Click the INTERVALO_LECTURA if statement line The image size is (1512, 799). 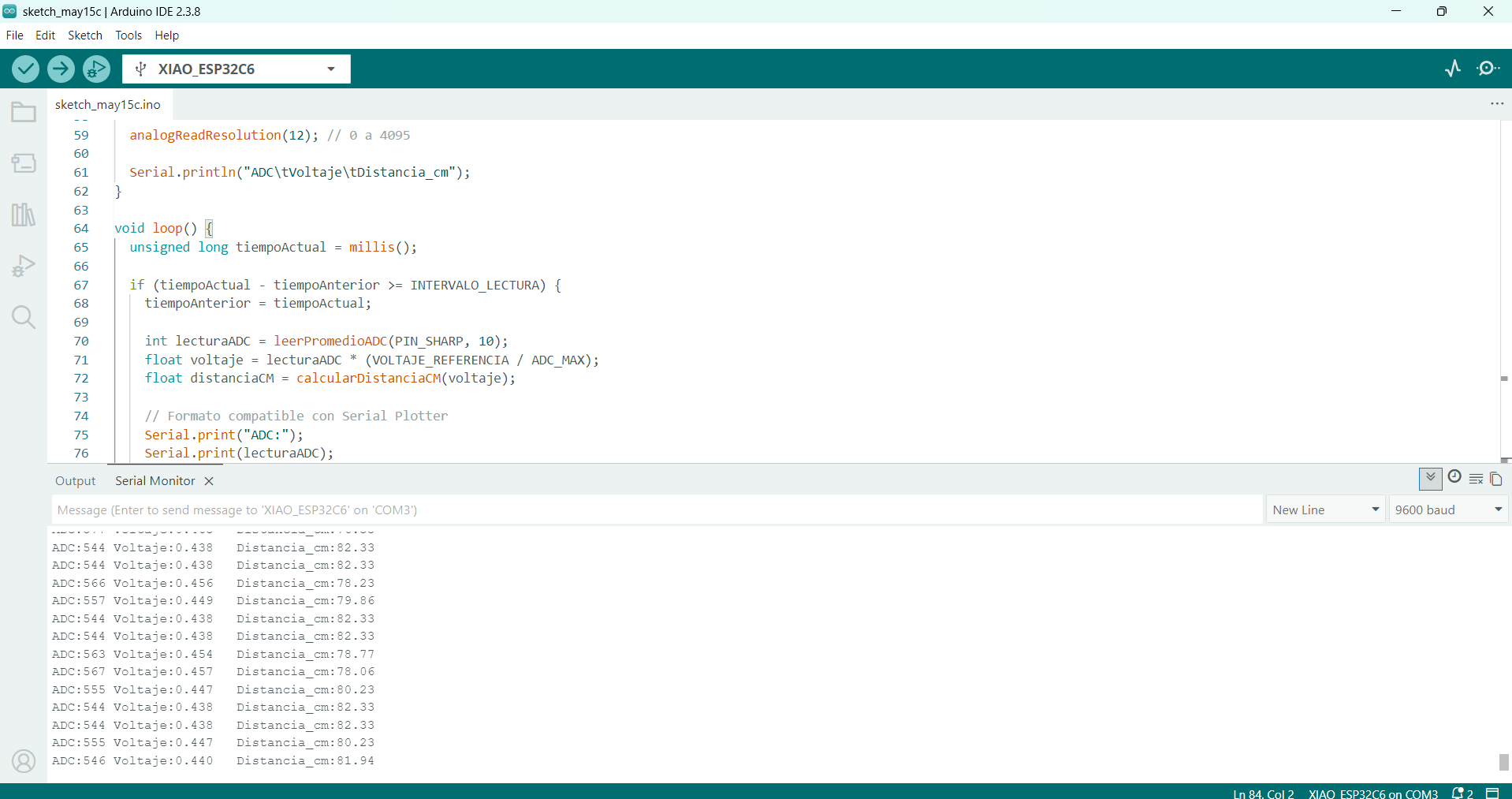(345, 286)
